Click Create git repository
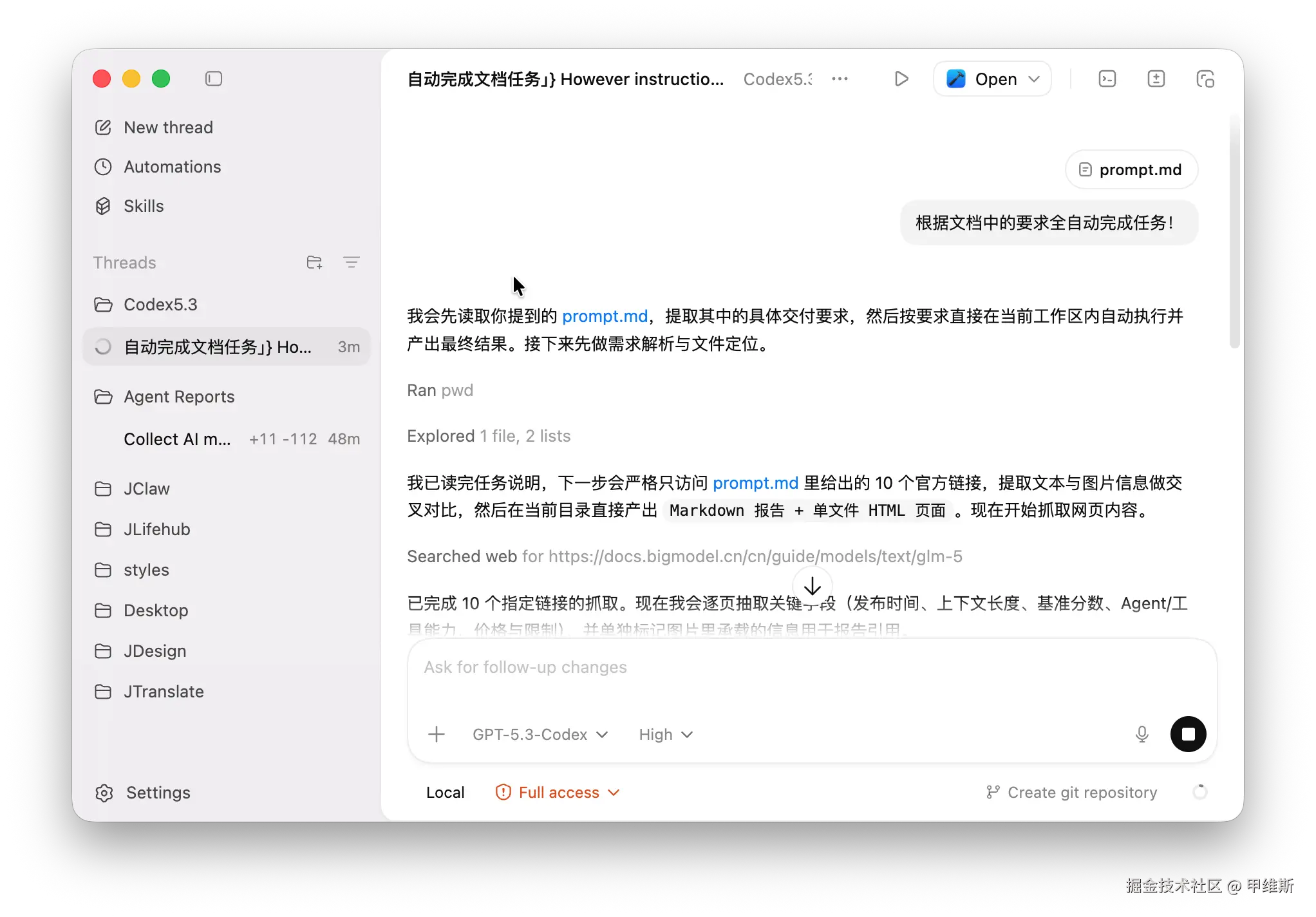 (1072, 792)
